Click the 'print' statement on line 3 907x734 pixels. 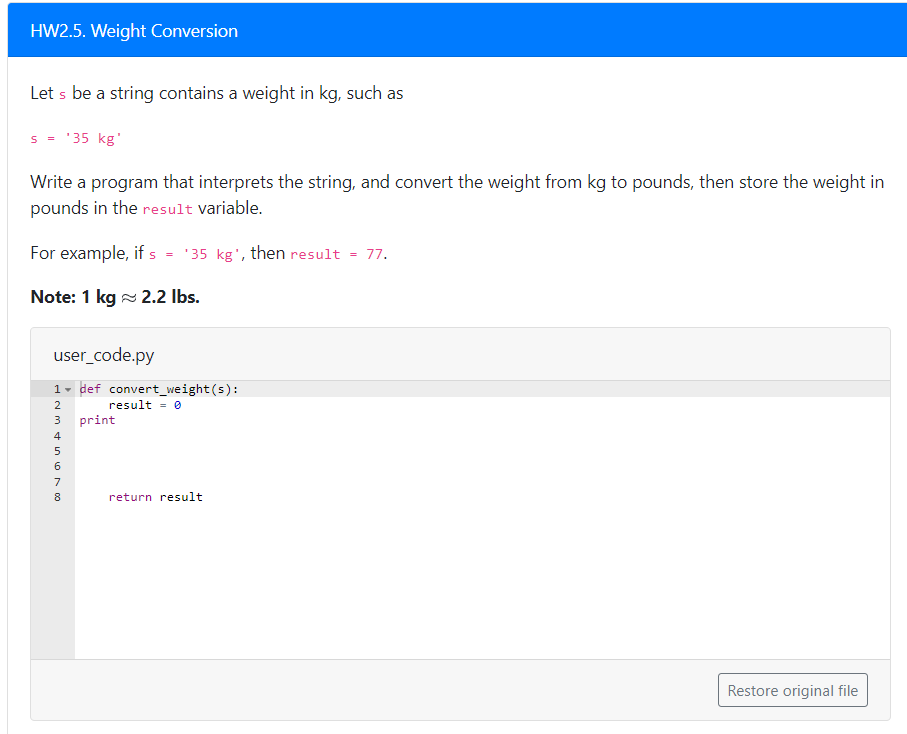tap(97, 420)
